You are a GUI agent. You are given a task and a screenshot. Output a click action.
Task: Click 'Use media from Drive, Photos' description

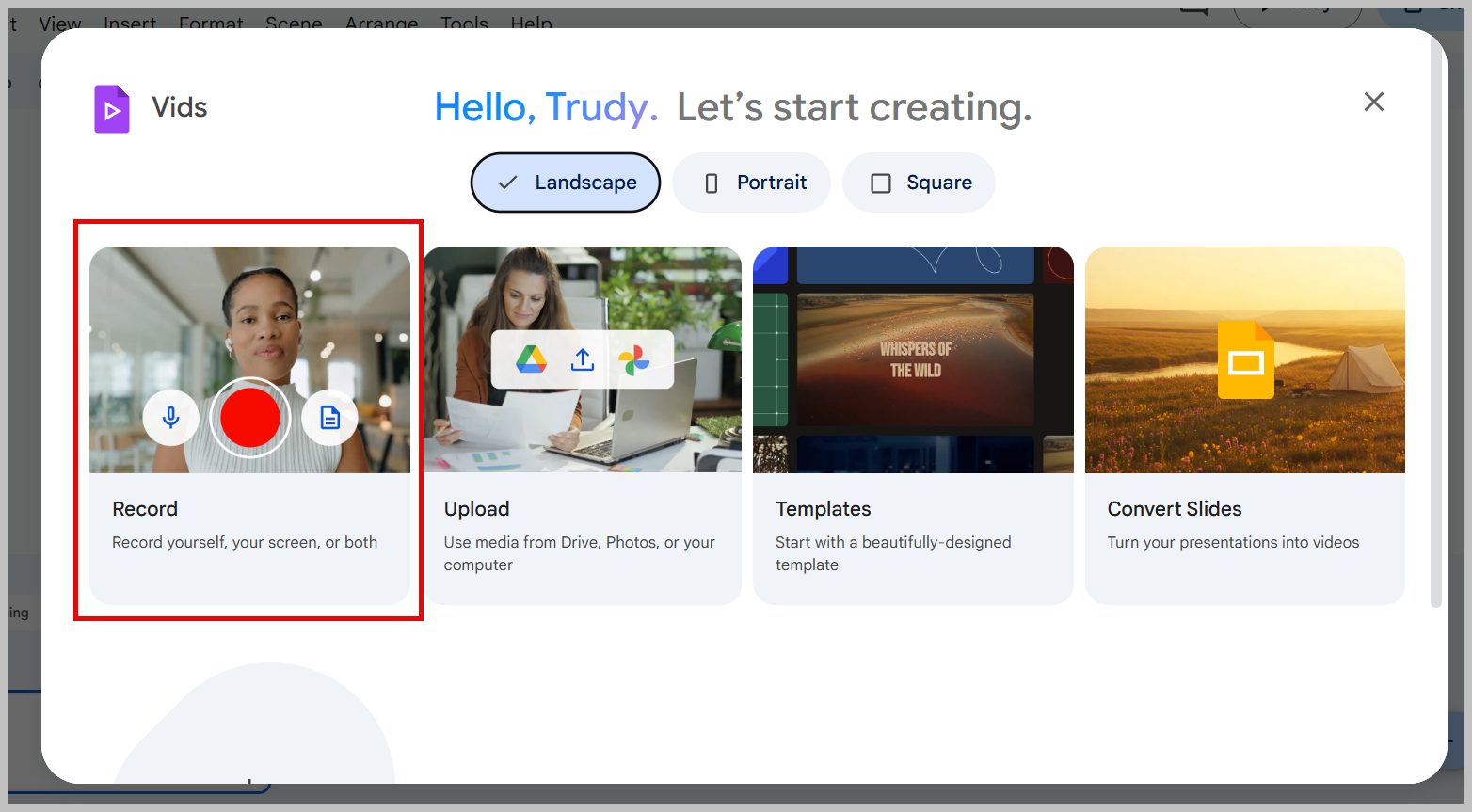coord(580,553)
